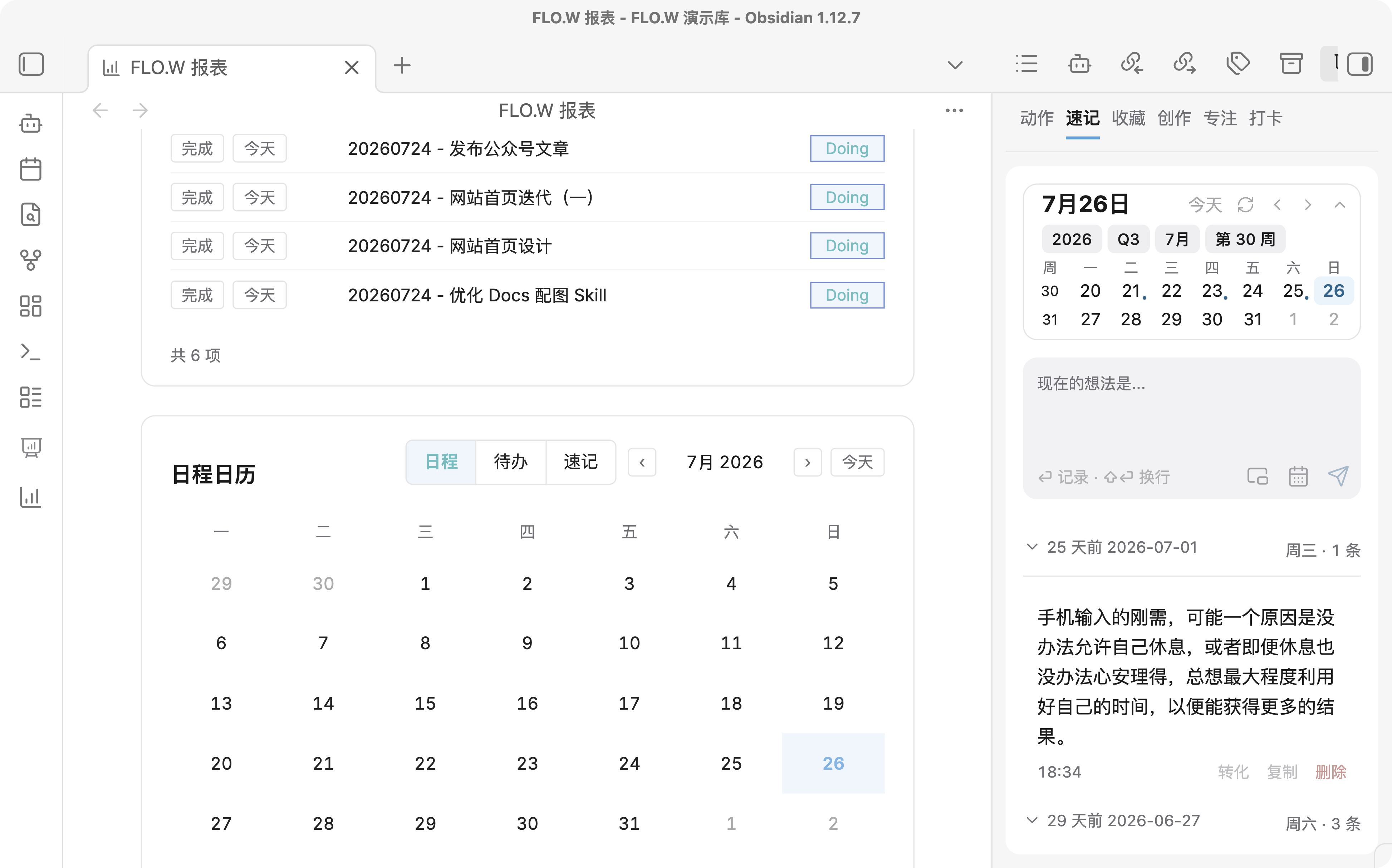Open the tab list dropdown chevron

pyautogui.click(x=955, y=65)
